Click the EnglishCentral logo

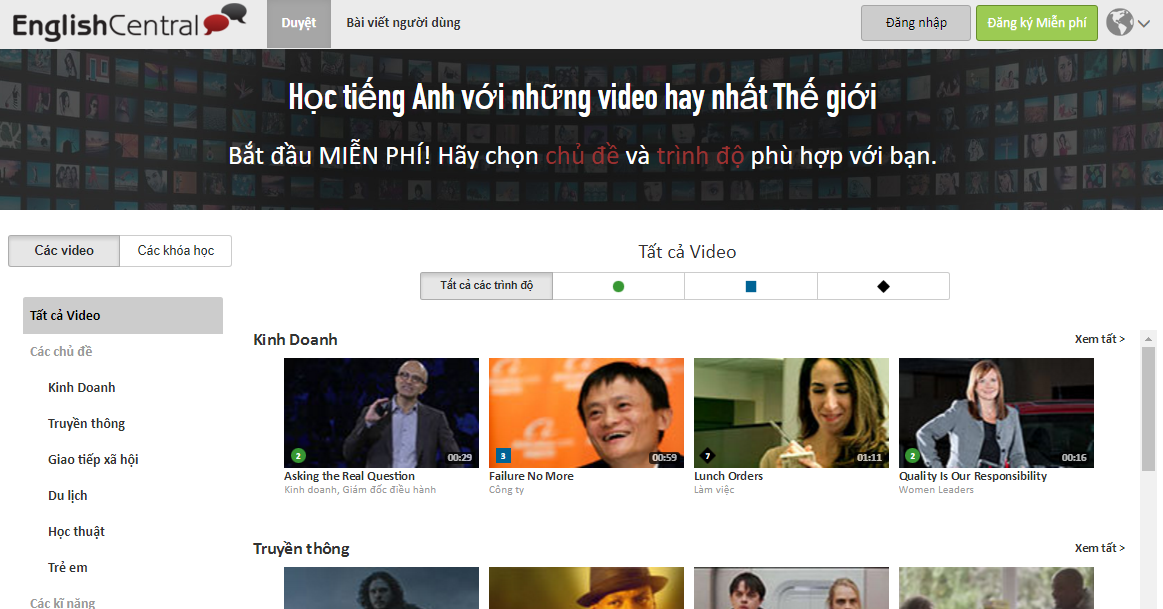pos(129,23)
